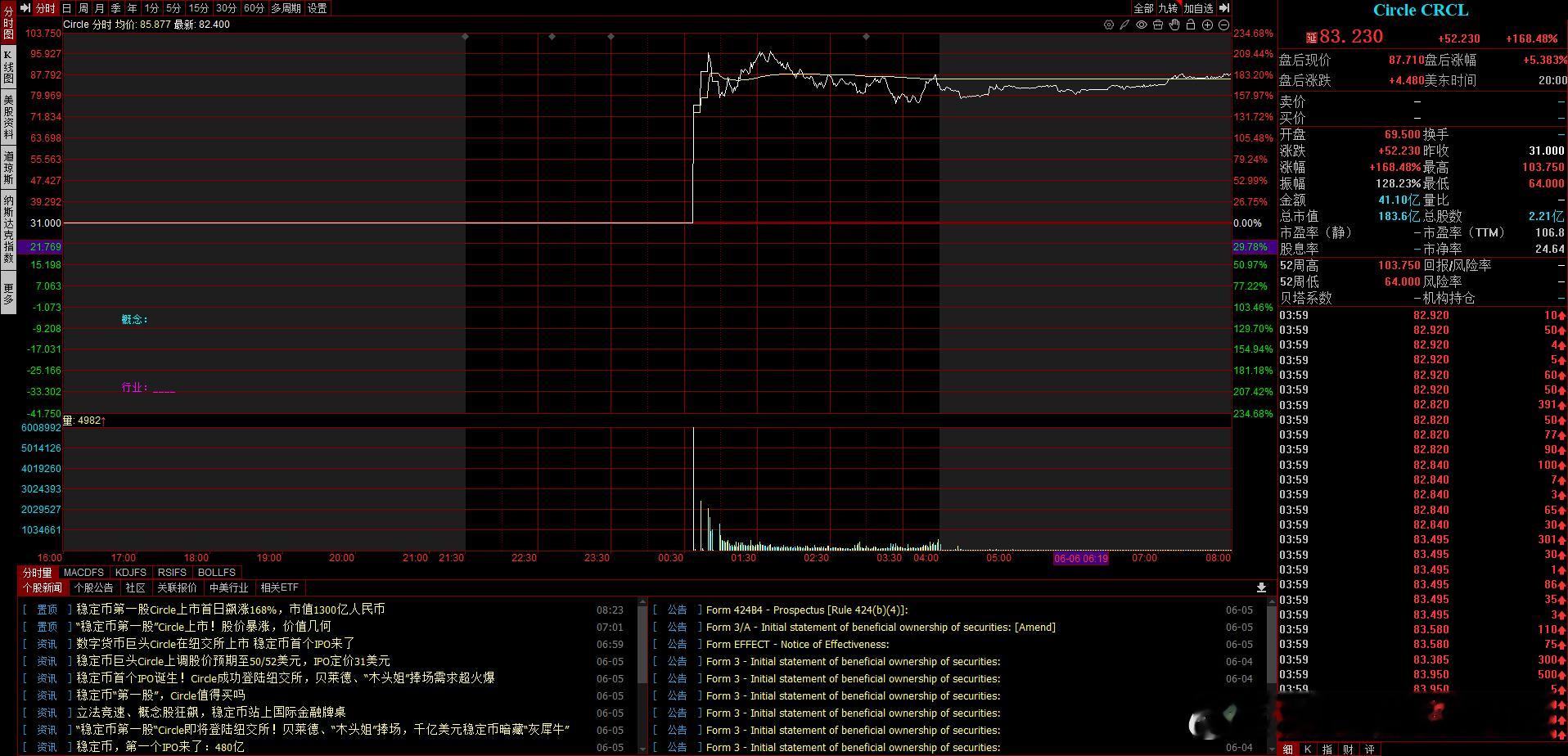Select 指 tab at bottom right
The image size is (1568, 756).
pyautogui.click(x=1327, y=749)
